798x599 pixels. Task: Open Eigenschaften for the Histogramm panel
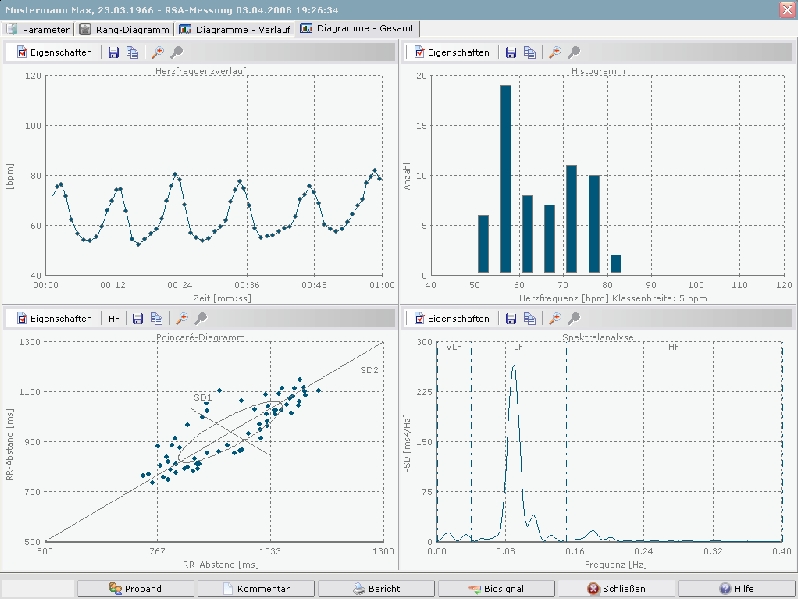(x=450, y=52)
